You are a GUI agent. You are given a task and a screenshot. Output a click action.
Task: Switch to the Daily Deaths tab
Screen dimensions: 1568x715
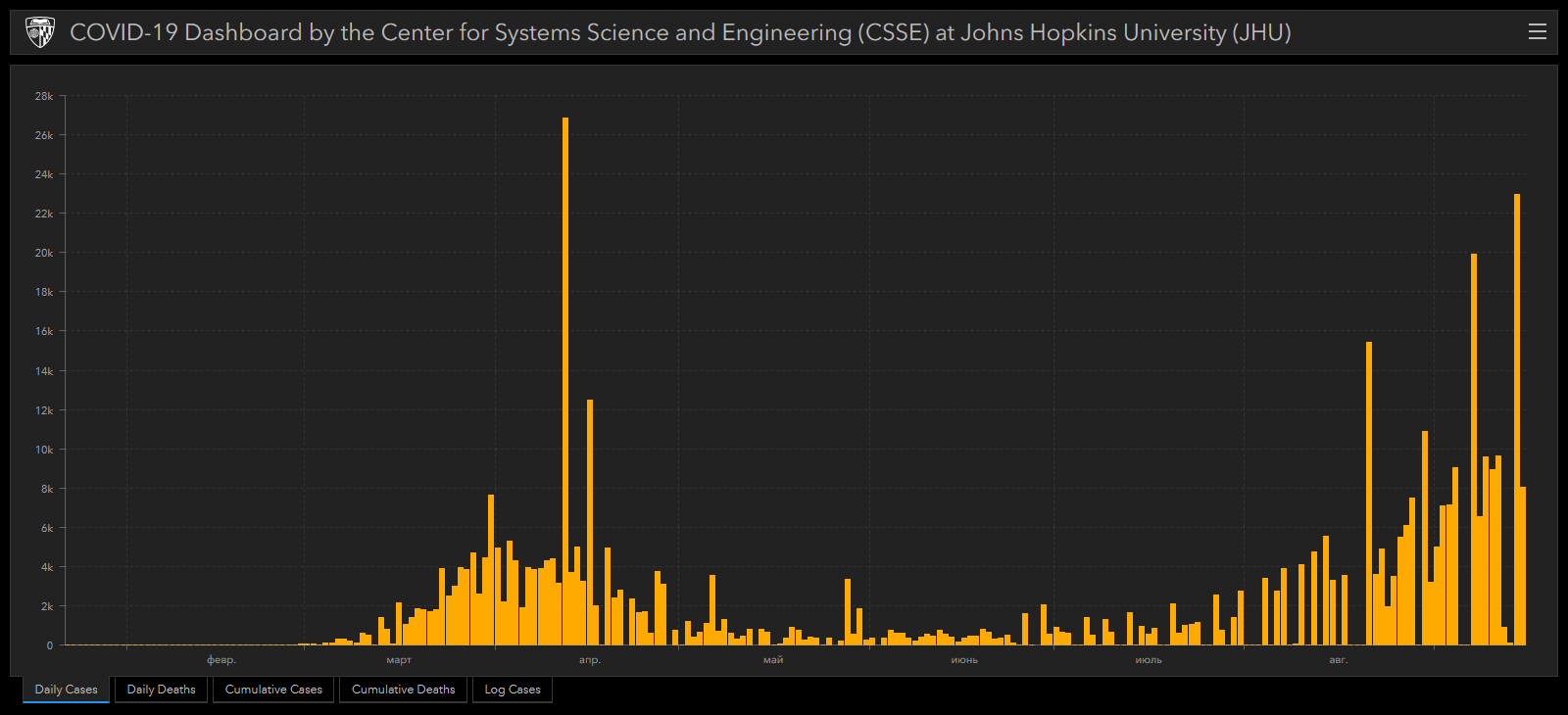(x=161, y=690)
